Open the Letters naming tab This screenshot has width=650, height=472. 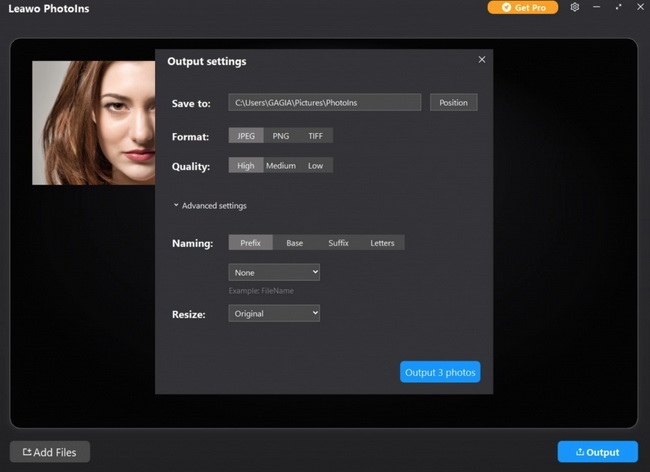[x=382, y=243]
